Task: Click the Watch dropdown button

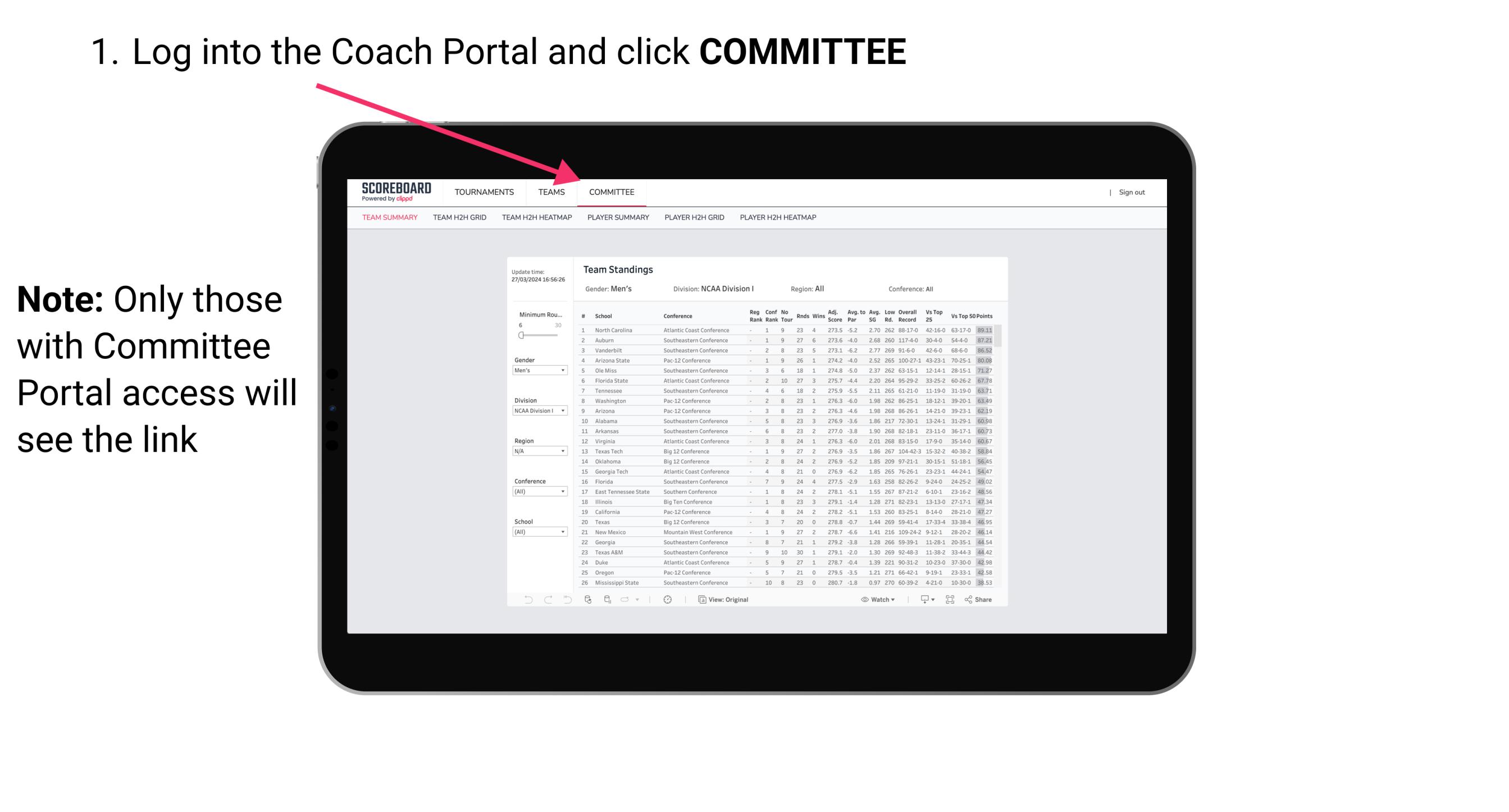Action: click(874, 600)
